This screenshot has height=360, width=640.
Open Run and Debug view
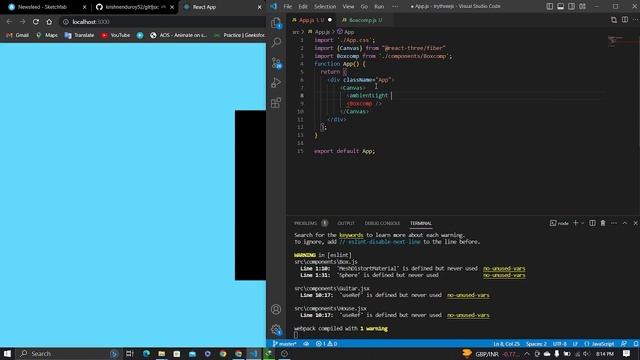pyautogui.click(x=276, y=82)
